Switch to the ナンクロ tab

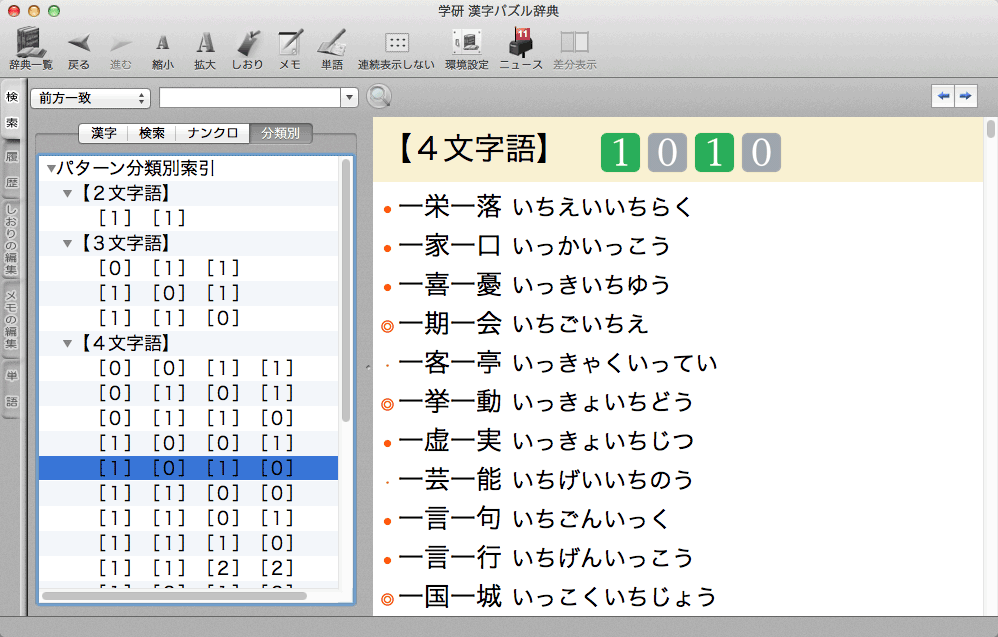pos(213,133)
